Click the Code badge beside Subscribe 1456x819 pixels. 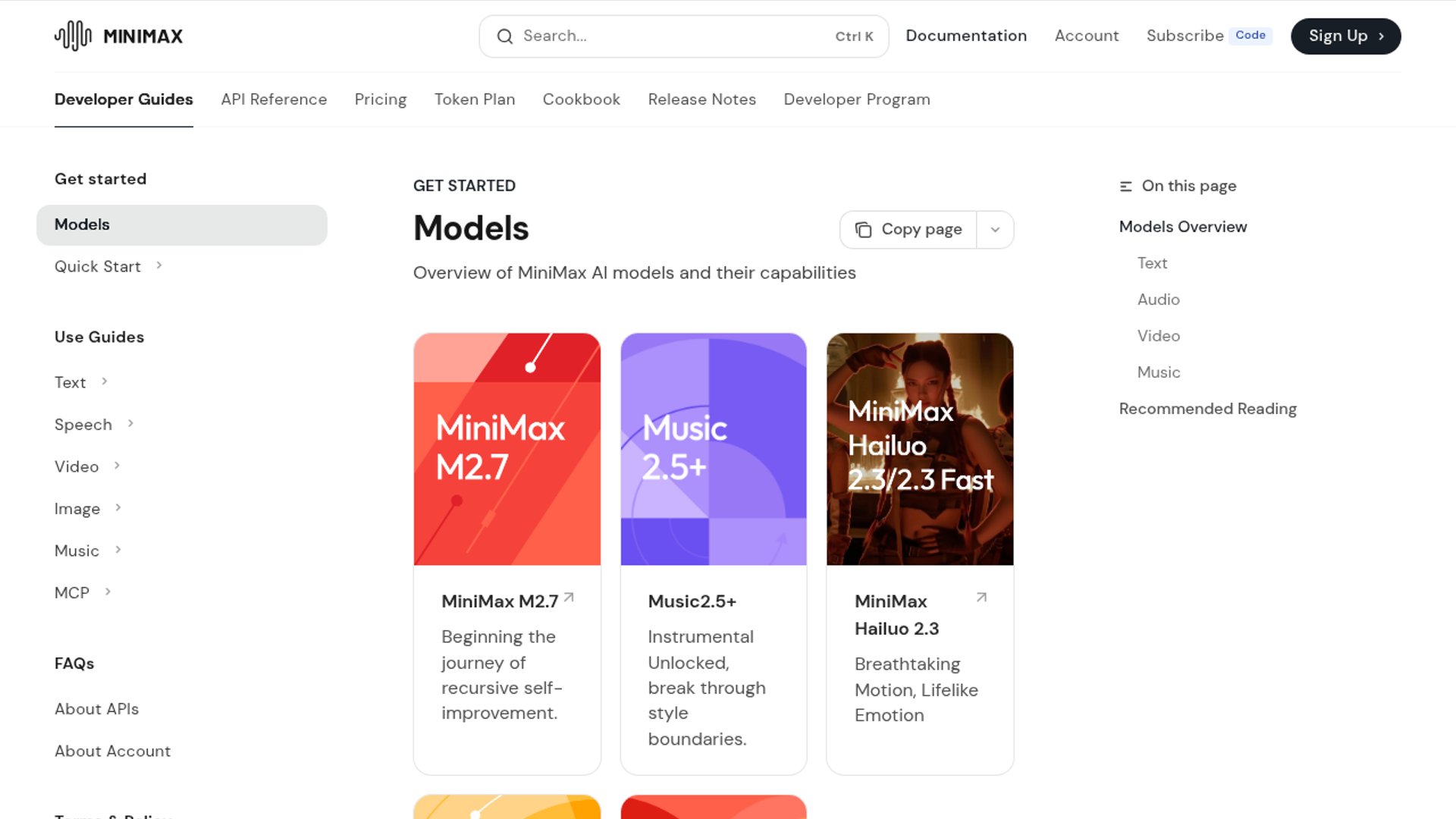click(1250, 36)
